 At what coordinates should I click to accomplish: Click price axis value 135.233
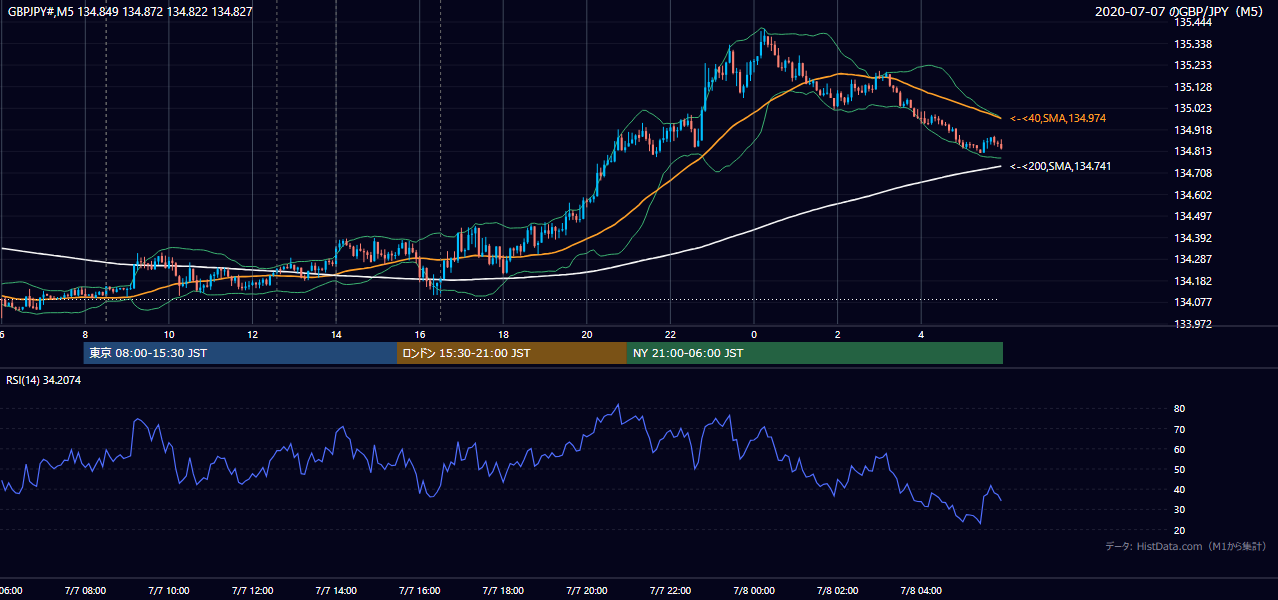click(1193, 65)
